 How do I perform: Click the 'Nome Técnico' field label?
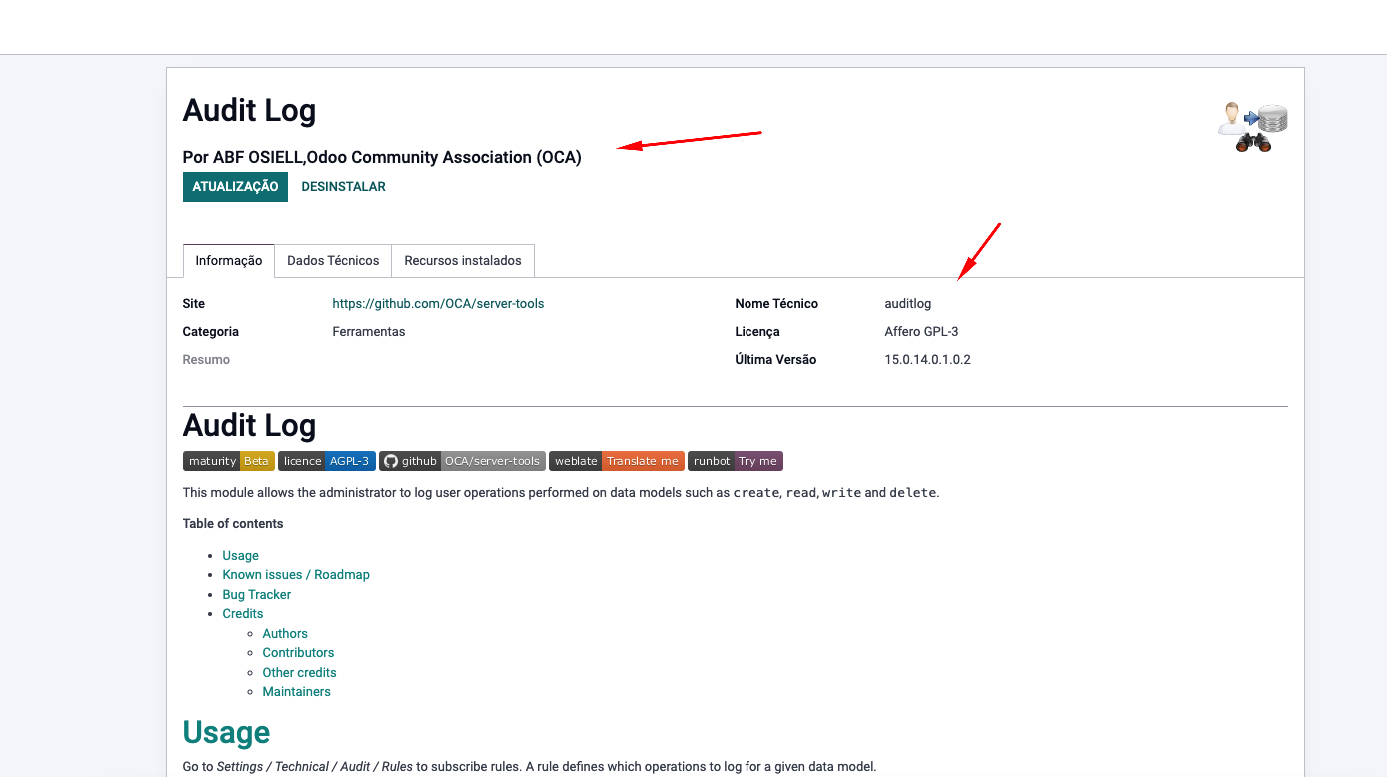776,304
